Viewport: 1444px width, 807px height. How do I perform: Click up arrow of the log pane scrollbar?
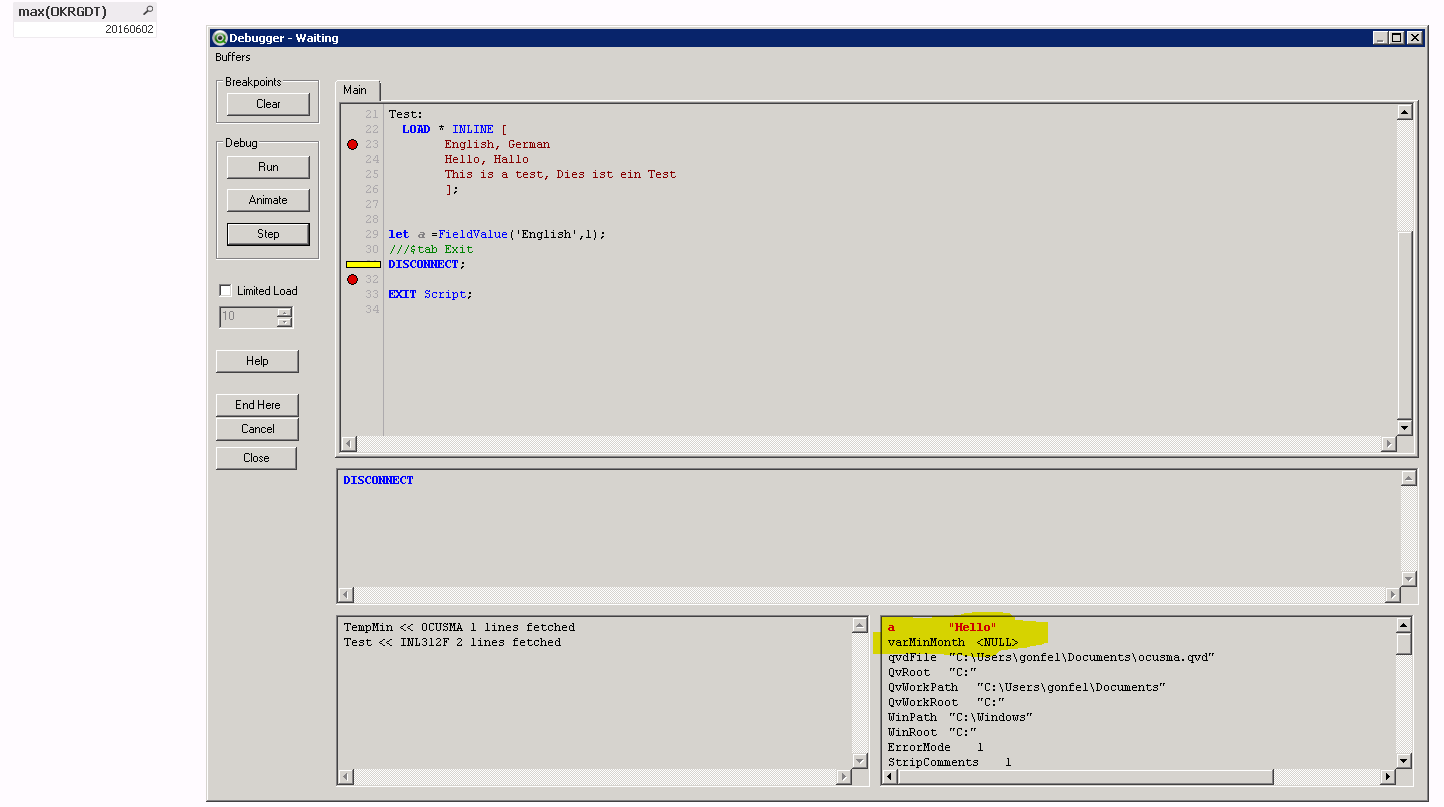(x=859, y=626)
